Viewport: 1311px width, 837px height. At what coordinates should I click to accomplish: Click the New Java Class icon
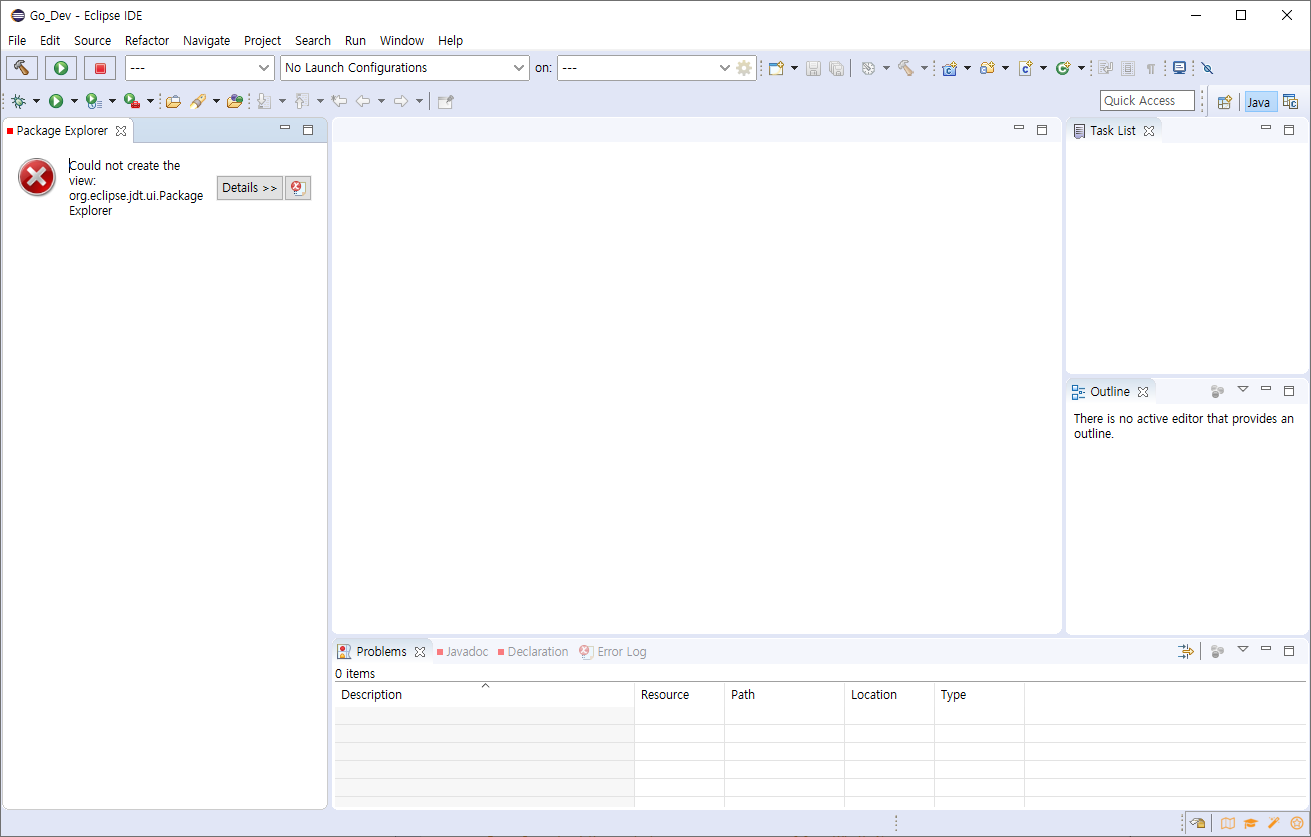1026,68
